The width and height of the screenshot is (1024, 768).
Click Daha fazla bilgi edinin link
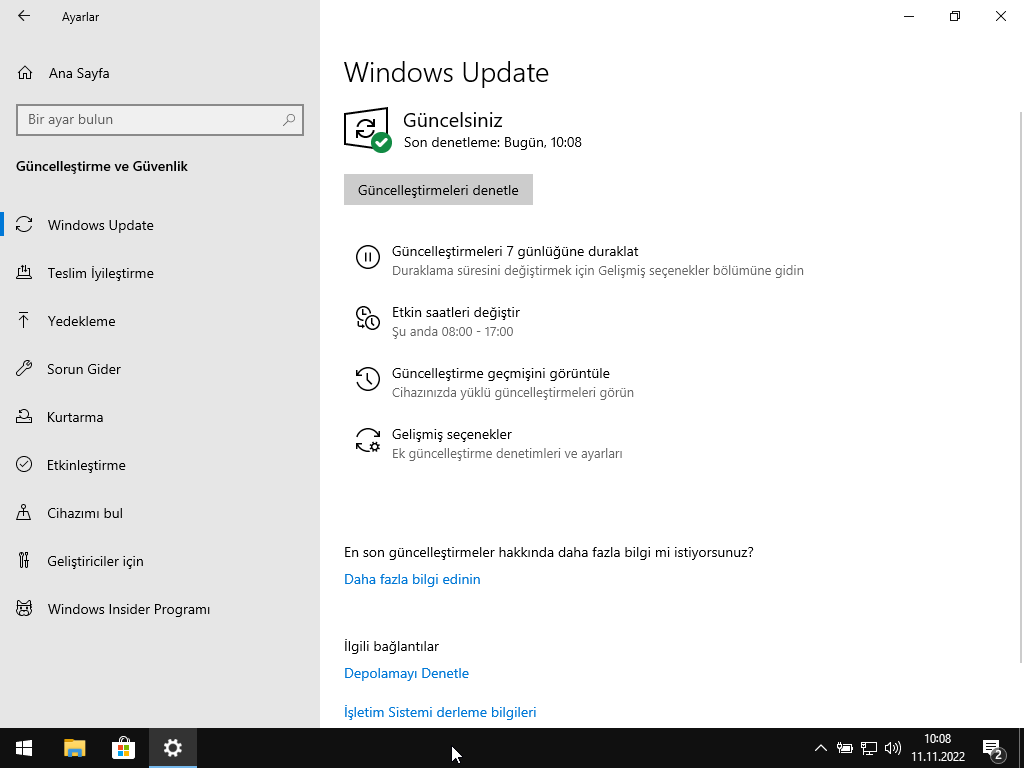[412, 579]
